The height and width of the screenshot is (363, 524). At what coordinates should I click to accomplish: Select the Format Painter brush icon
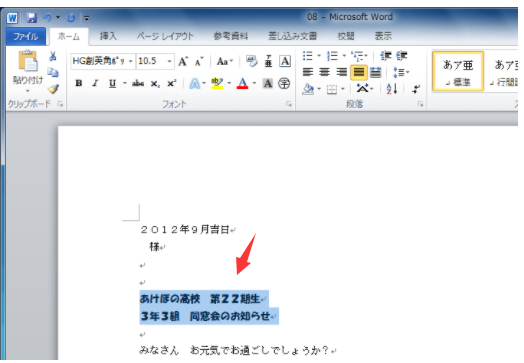(53, 89)
